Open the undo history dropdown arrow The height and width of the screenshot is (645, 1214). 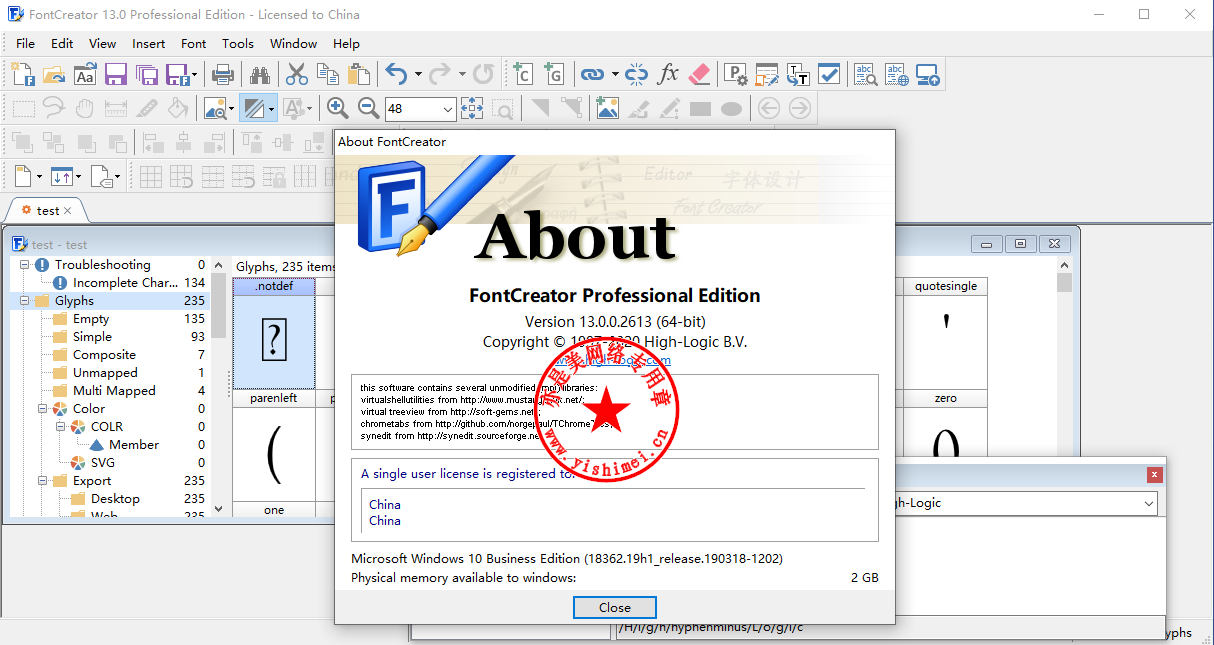418,74
